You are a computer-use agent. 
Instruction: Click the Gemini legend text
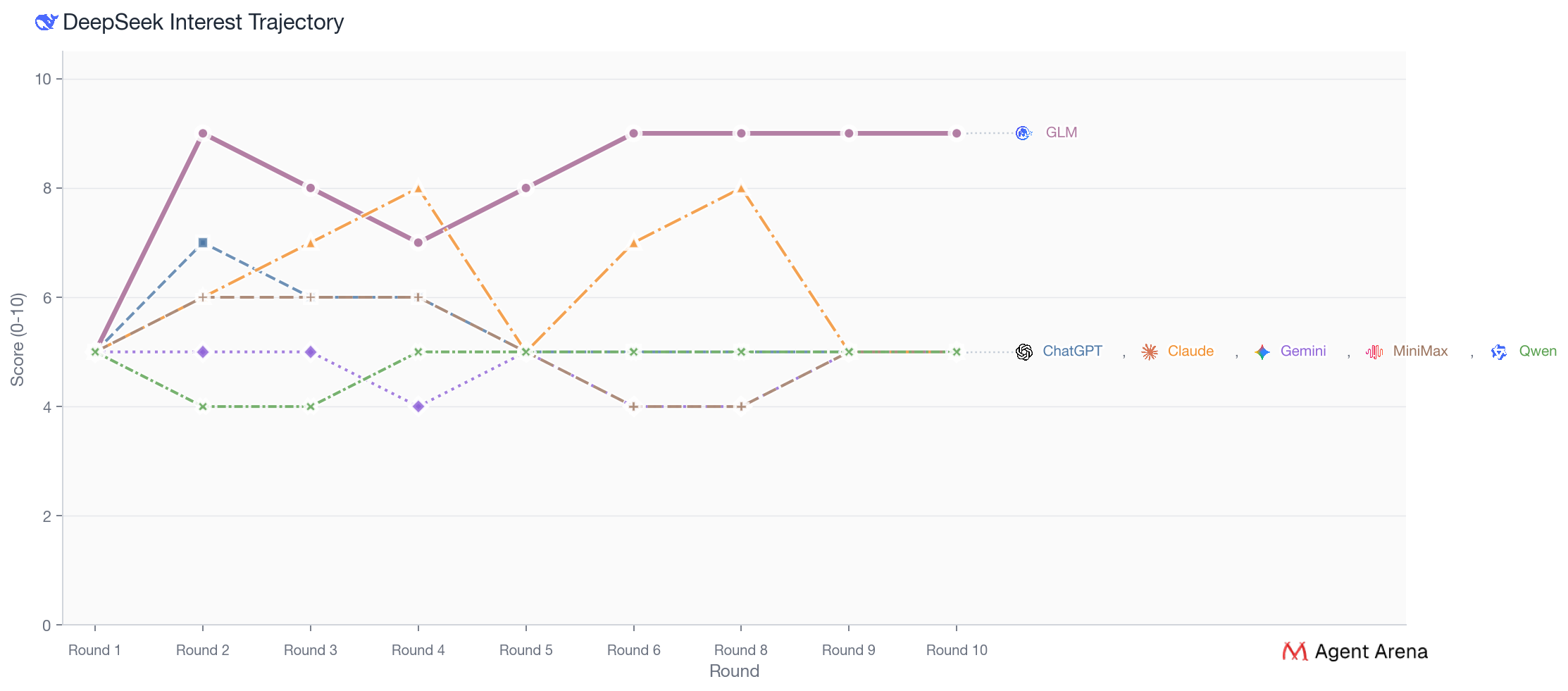click(x=1302, y=351)
